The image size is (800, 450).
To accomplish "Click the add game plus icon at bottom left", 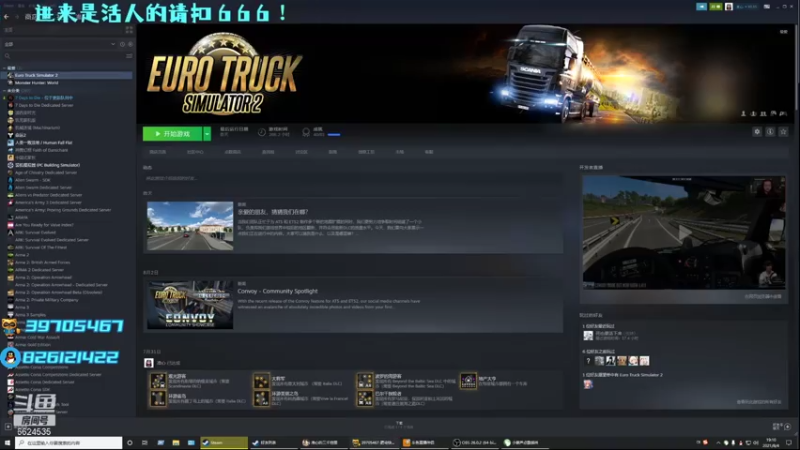I will tap(8, 426).
